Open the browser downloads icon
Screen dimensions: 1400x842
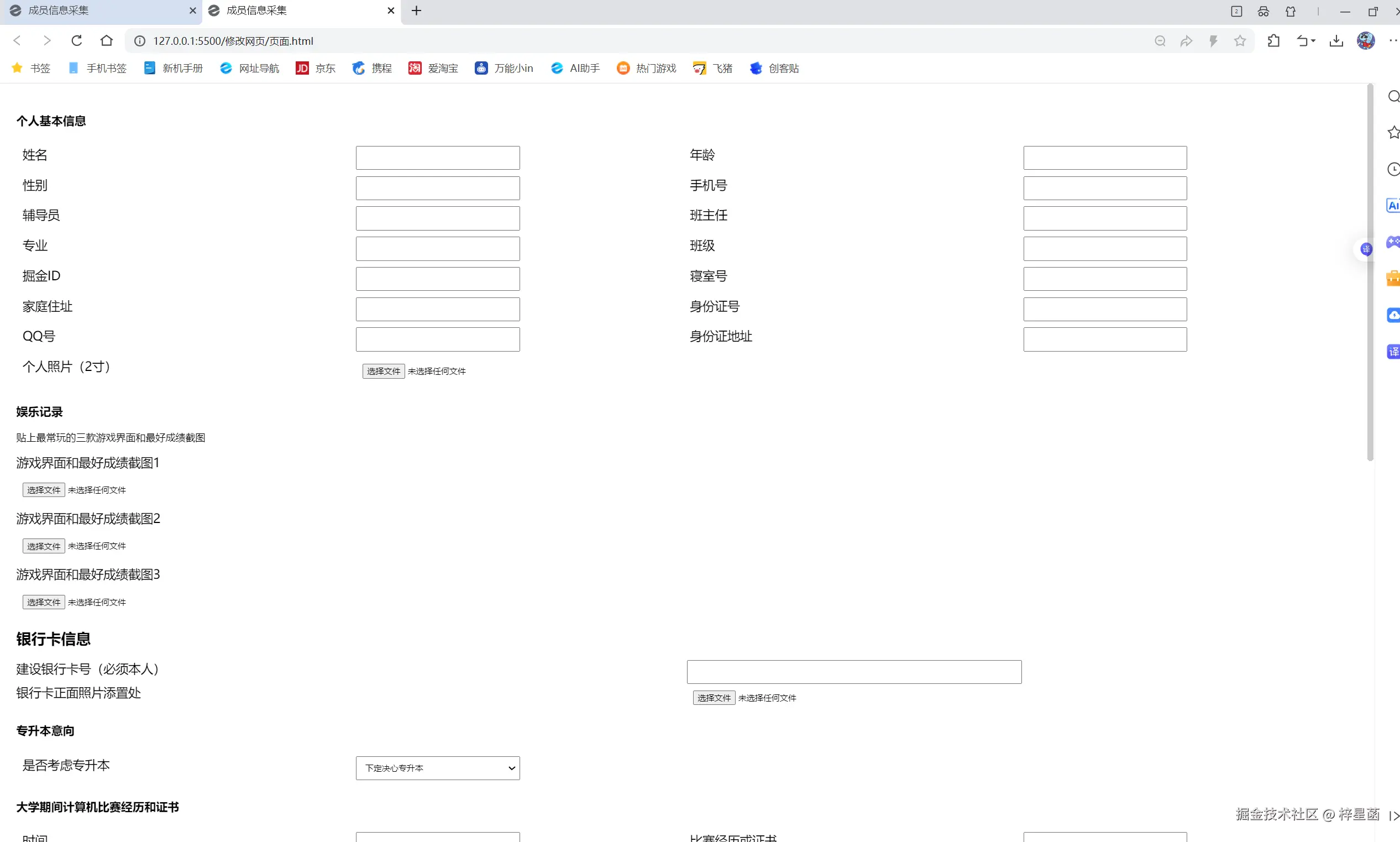click(x=1336, y=40)
